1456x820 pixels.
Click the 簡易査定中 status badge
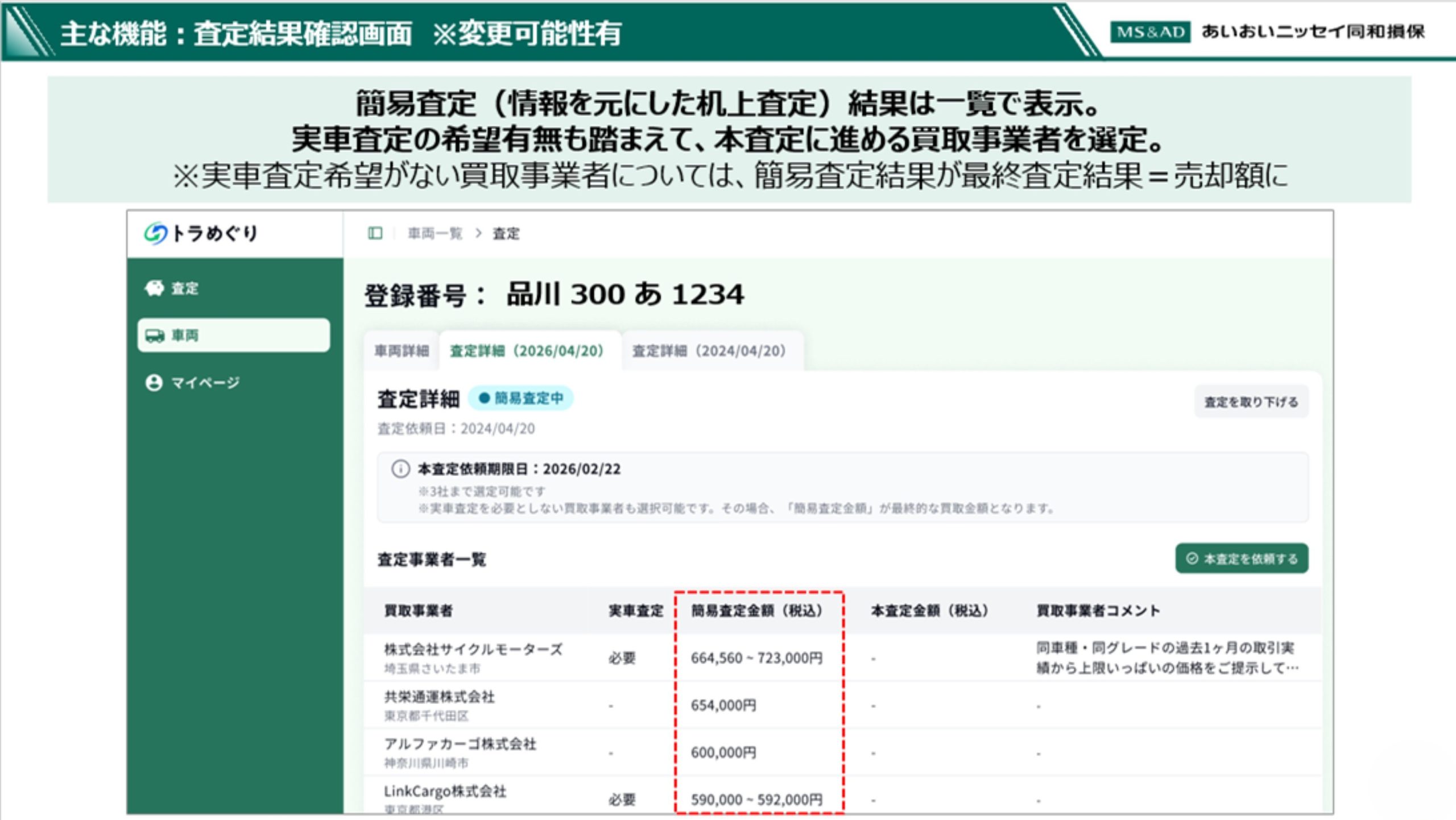click(x=521, y=398)
